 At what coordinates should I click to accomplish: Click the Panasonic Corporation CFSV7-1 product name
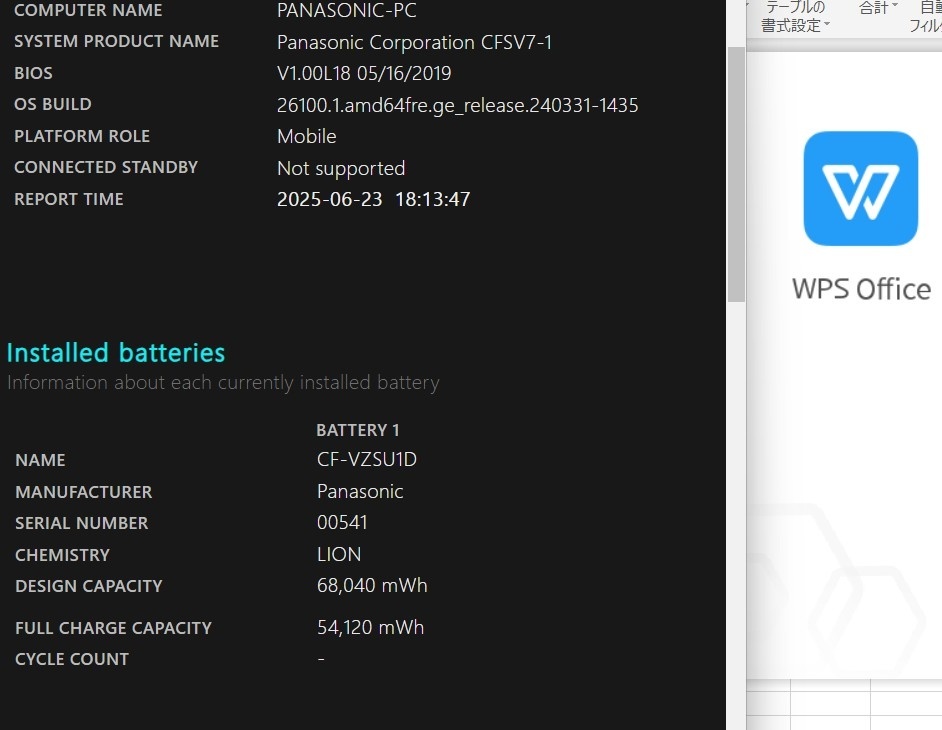[x=415, y=42]
